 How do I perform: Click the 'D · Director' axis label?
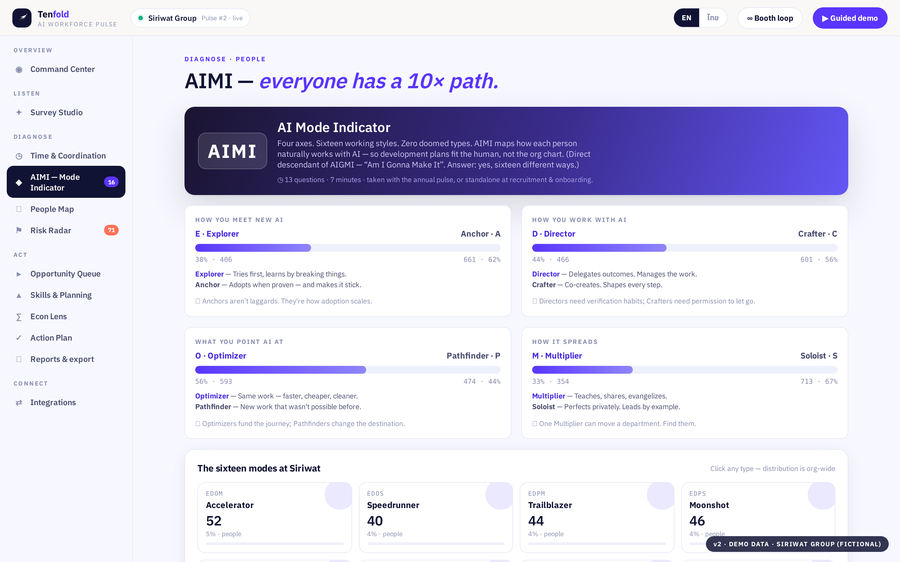coord(553,234)
